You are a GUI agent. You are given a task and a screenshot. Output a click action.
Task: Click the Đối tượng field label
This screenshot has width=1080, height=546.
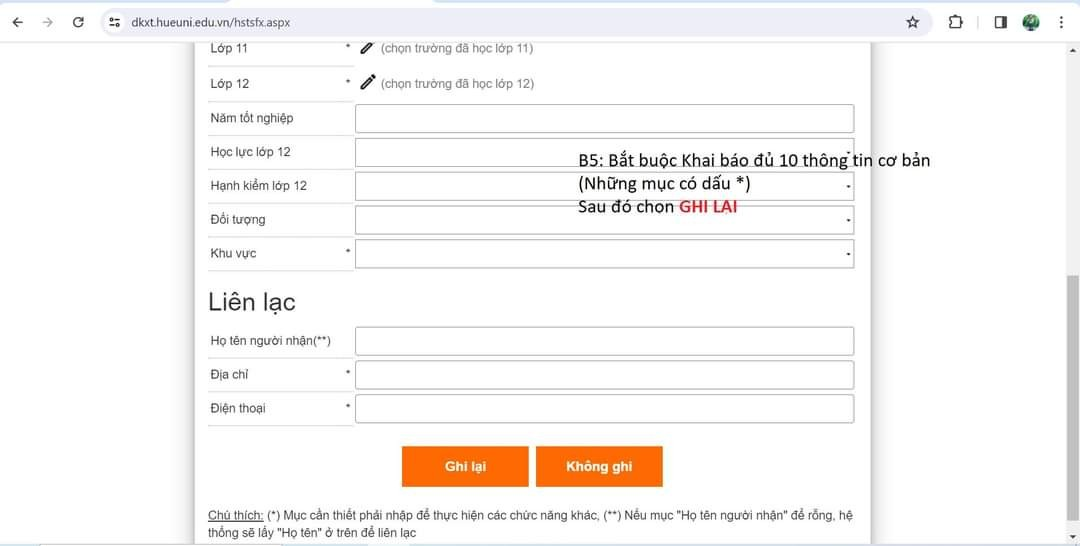[238, 219]
